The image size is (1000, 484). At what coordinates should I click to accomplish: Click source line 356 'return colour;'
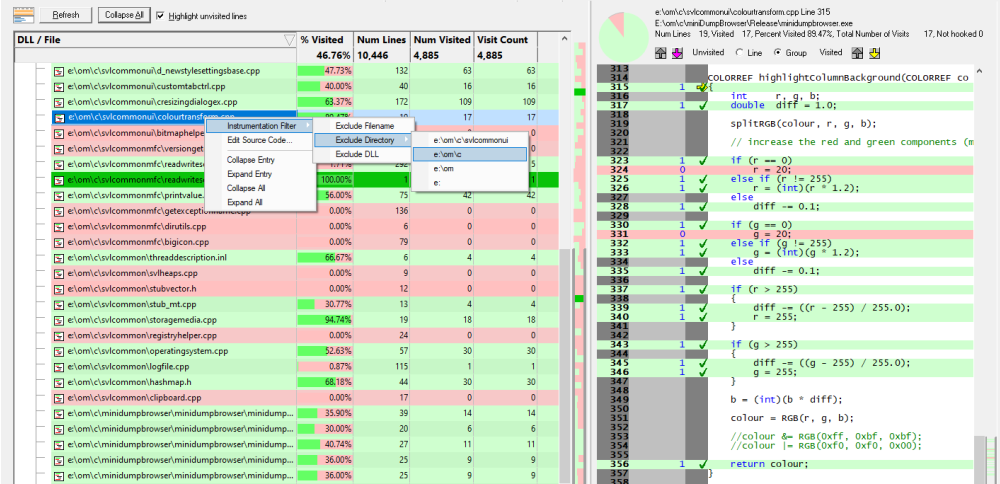(x=786, y=464)
